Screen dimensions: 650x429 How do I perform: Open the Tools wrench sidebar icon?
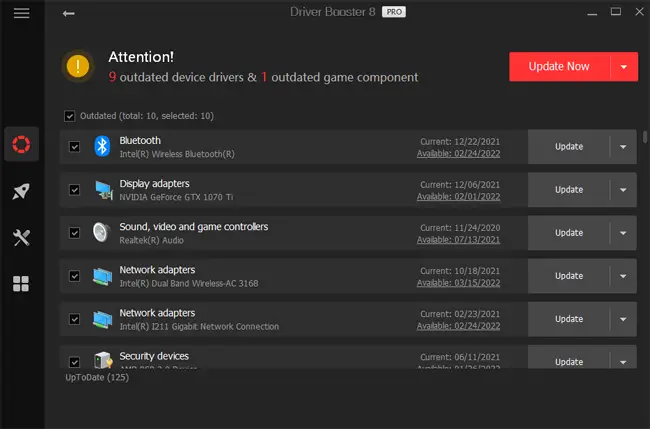tap(22, 238)
